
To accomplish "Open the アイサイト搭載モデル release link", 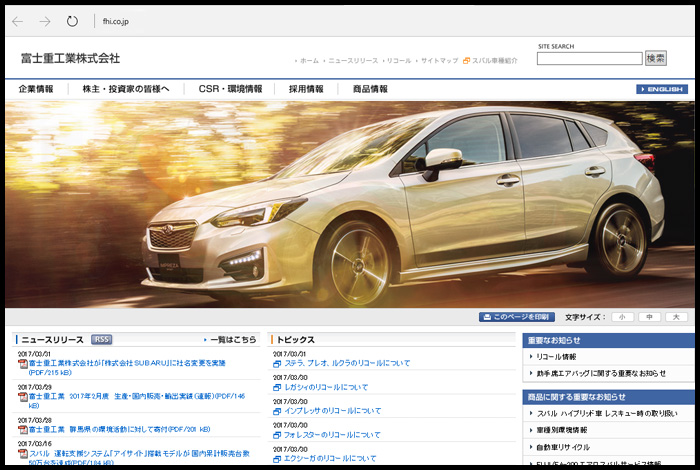I will (x=139, y=458).
